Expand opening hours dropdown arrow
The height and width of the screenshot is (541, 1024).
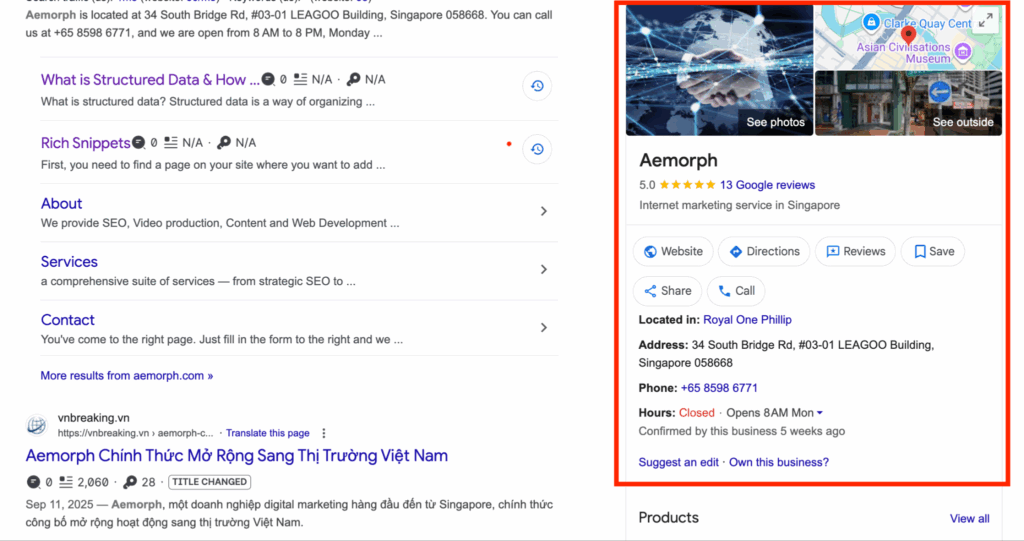[820, 413]
